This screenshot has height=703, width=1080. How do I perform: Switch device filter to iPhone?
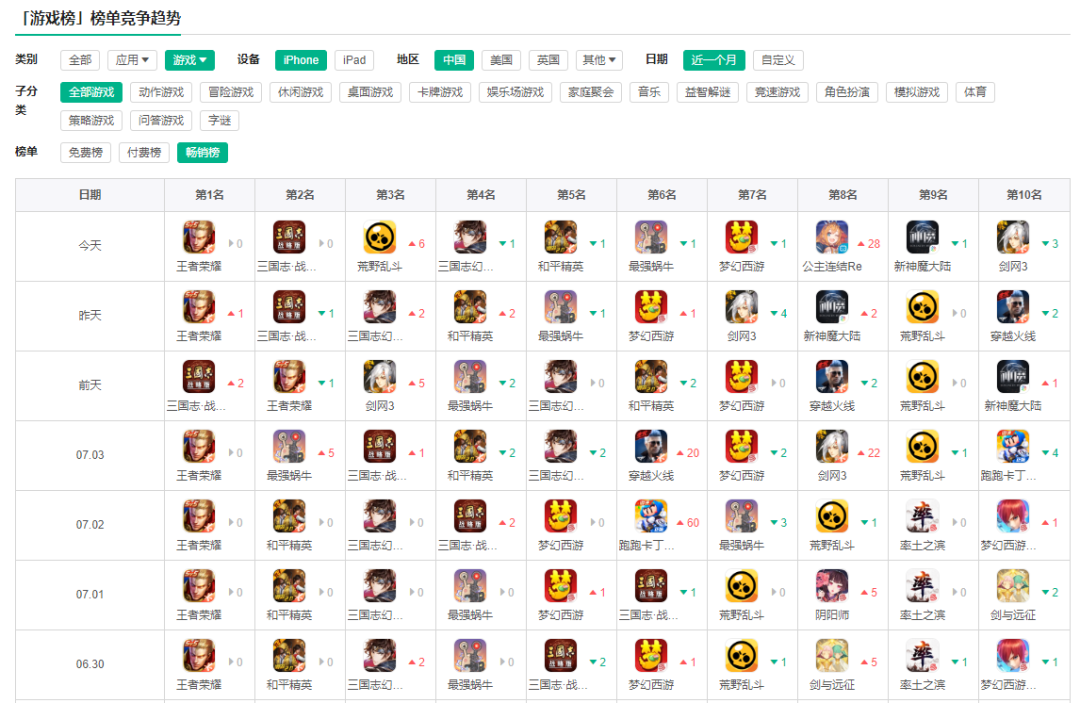[x=301, y=61]
